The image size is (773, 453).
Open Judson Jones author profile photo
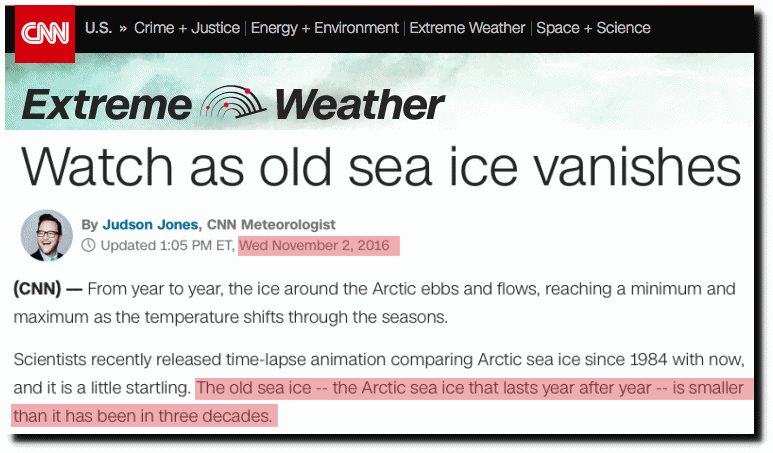point(47,235)
